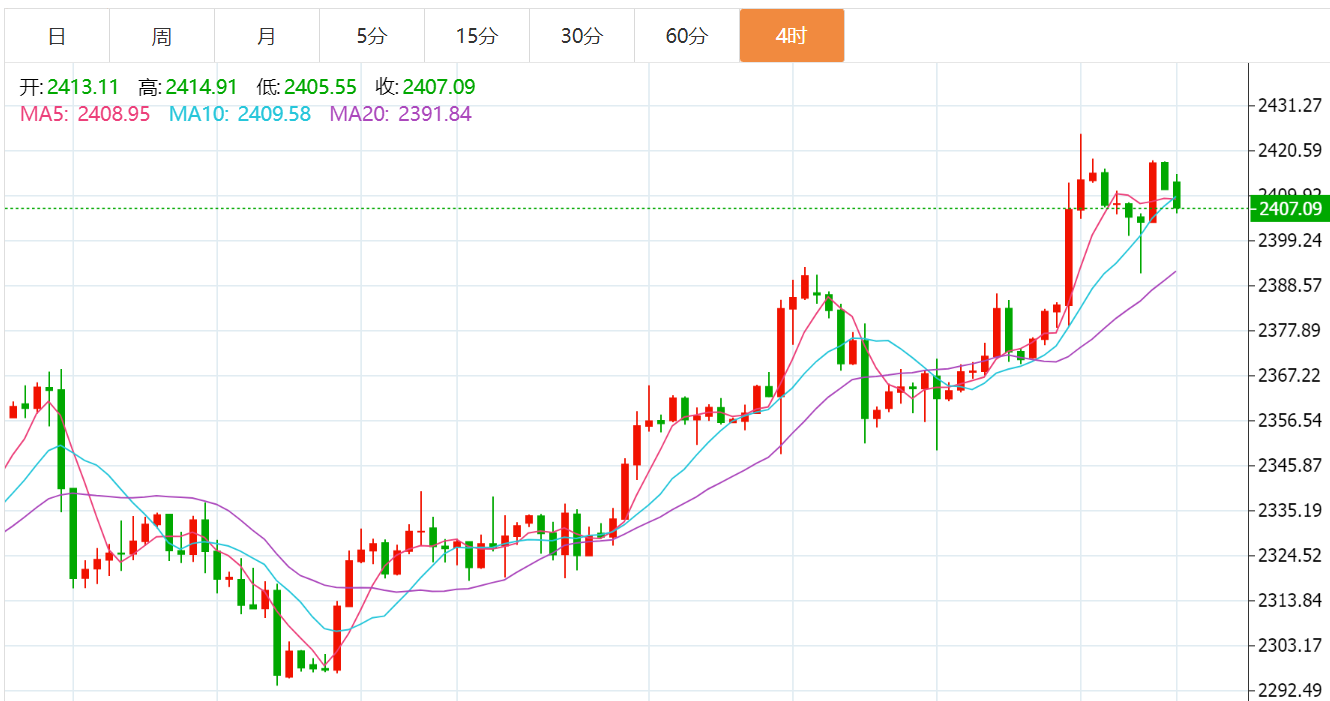Select the 2367.22 price axis label
1330x701 pixels.
(x=1290, y=376)
